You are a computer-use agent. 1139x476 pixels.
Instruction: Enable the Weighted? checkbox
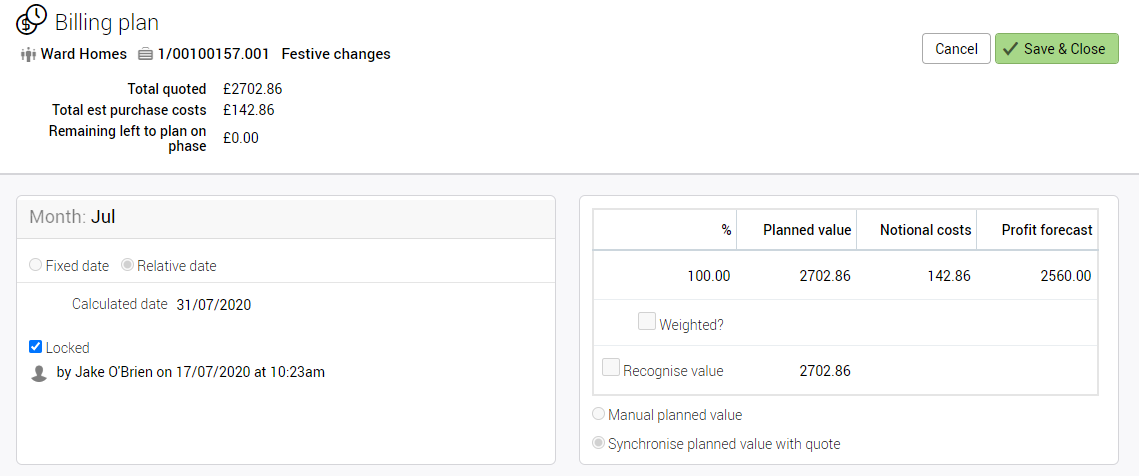(x=647, y=322)
